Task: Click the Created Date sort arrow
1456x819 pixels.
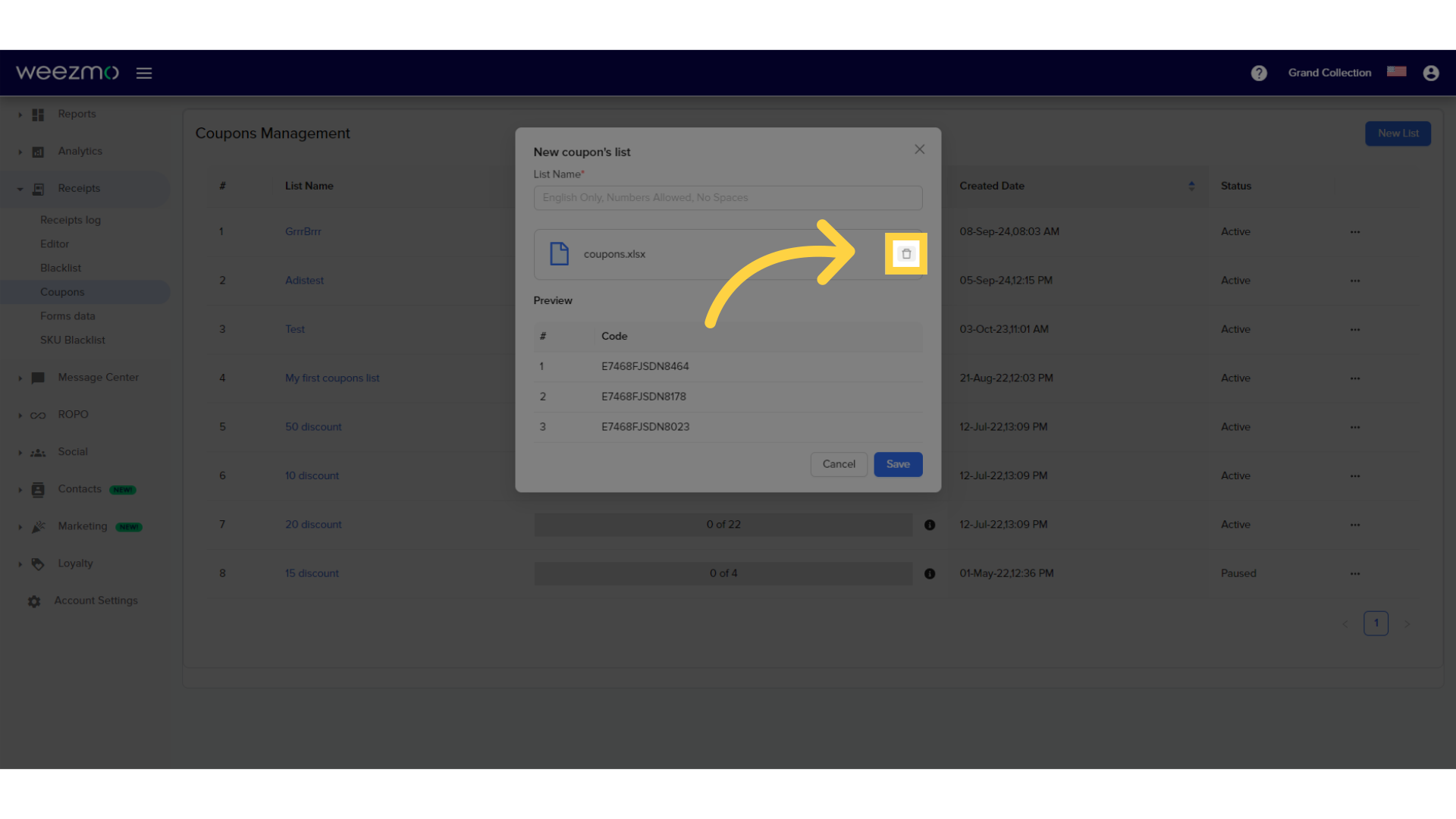Action: pyautogui.click(x=1191, y=186)
